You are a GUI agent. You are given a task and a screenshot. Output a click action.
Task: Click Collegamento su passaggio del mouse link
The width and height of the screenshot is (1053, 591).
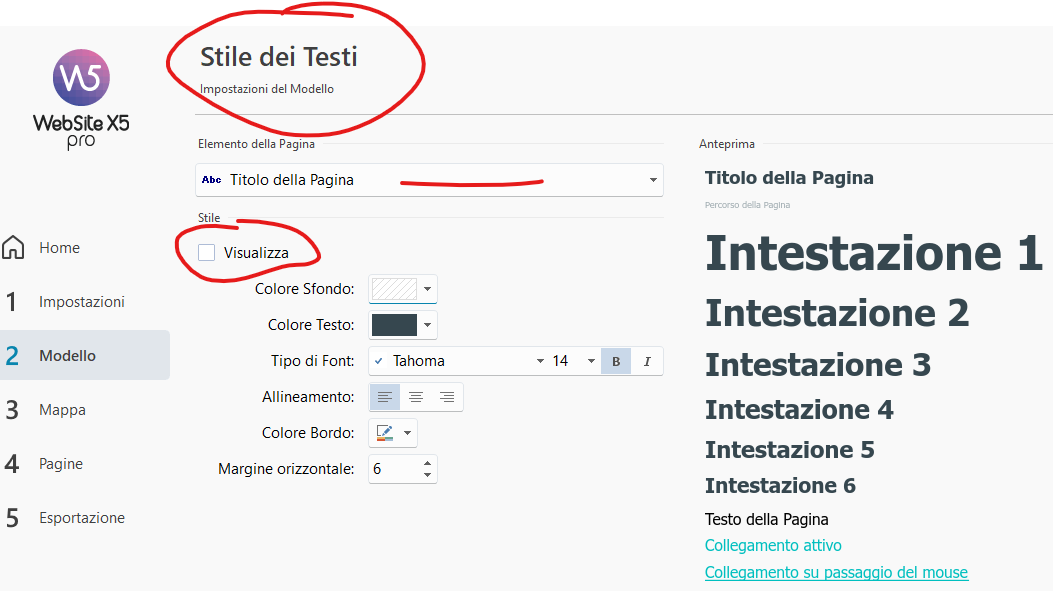point(836,572)
